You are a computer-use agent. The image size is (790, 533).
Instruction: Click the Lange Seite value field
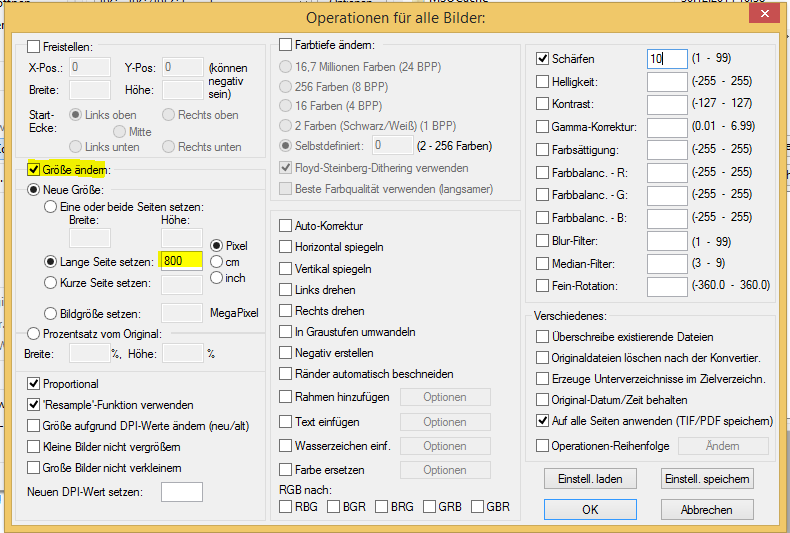click(x=182, y=261)
